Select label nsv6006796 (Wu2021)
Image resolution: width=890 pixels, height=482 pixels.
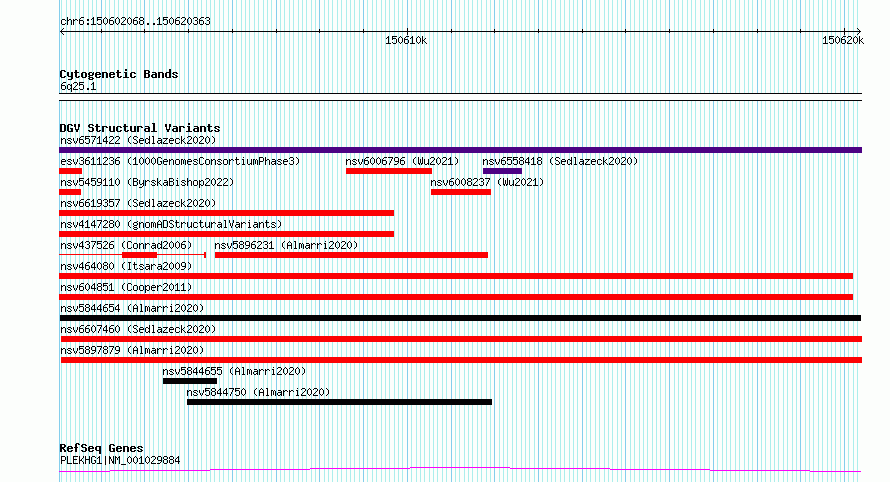(402, 161)
